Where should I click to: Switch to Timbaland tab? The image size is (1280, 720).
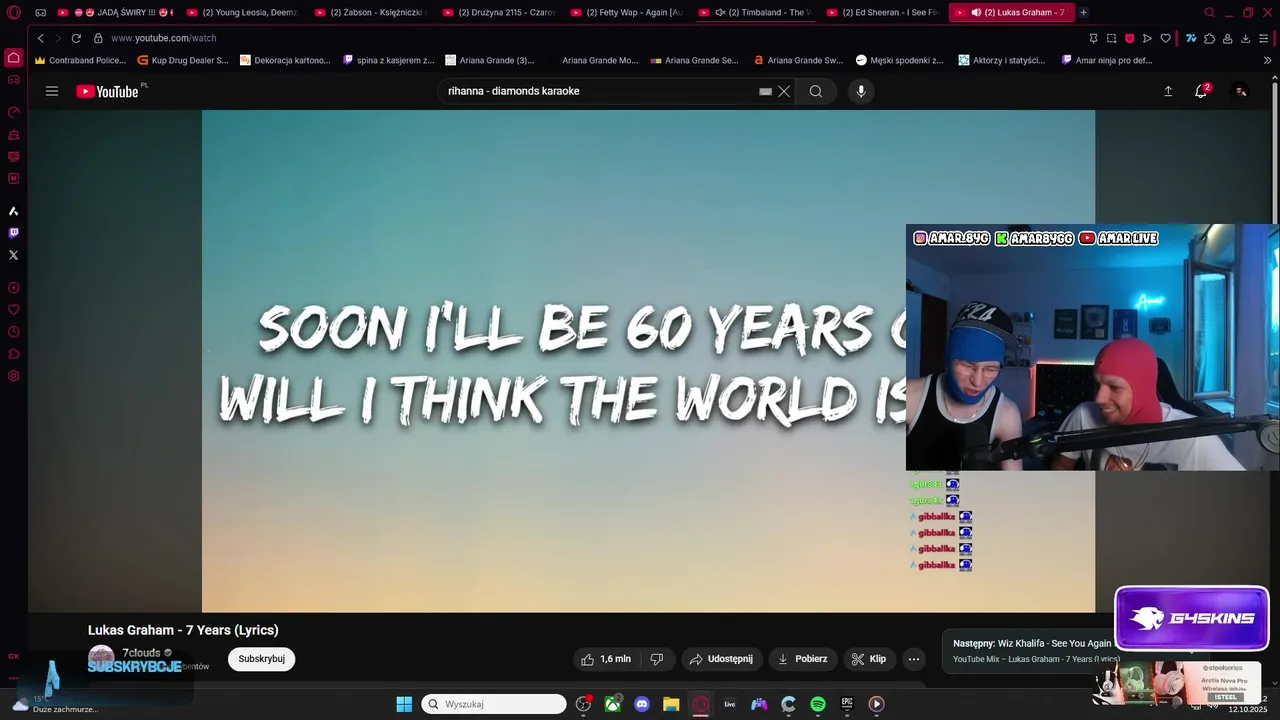click(755, 12)
